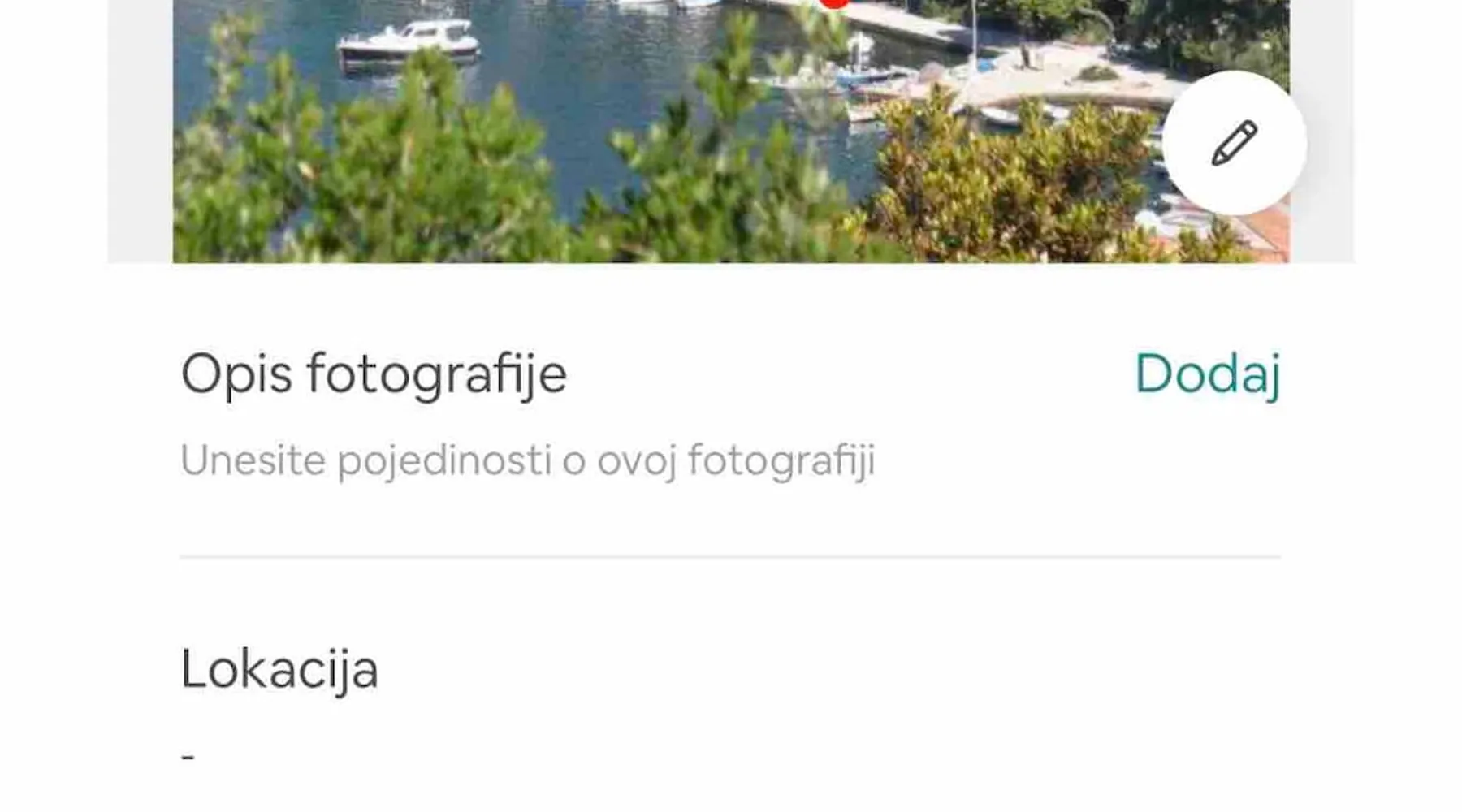The height and width of the screenshot is (812, 1462).
Task: Click the gray margin left of photo
Action: point(140,131)
